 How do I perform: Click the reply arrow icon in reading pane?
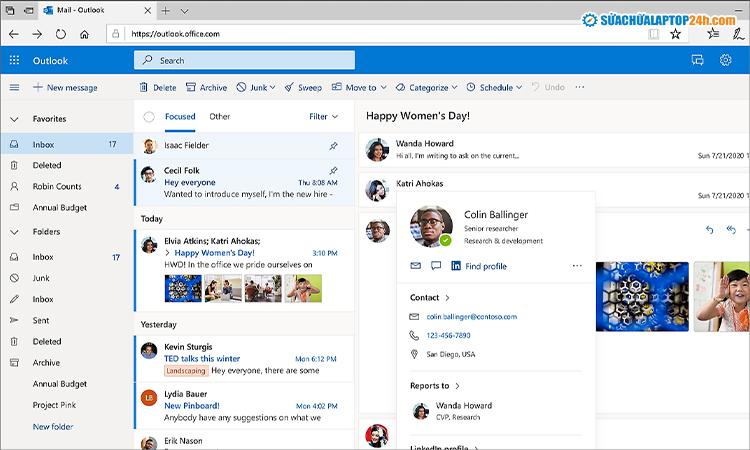point(710,230)
